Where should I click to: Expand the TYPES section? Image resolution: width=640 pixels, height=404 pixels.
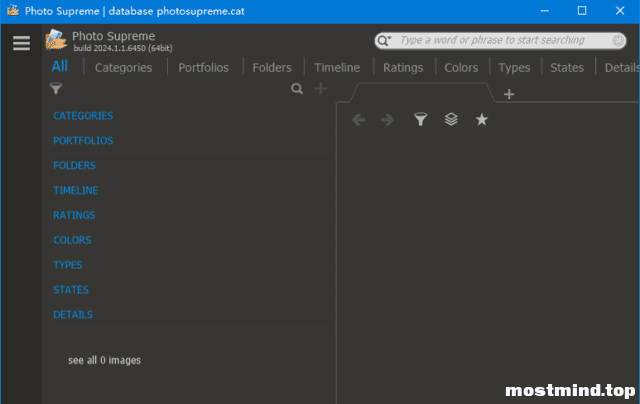click(68, 265)
